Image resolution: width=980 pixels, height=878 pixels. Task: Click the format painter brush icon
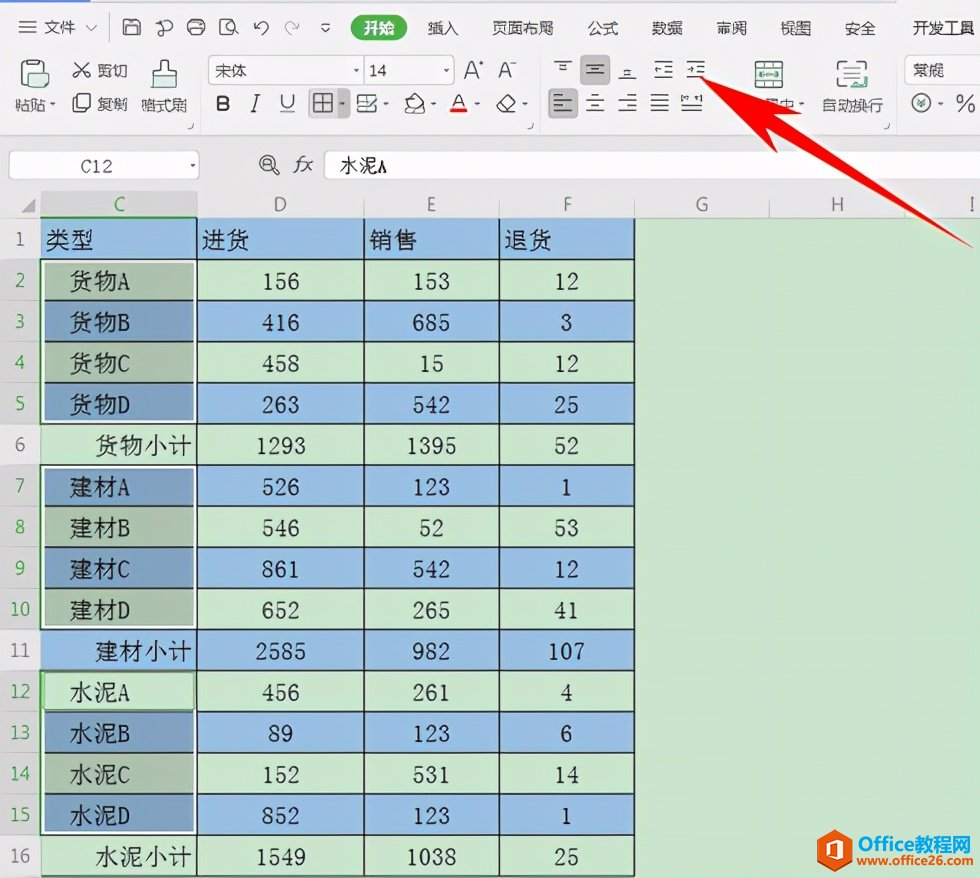click(x=164, y=74)
